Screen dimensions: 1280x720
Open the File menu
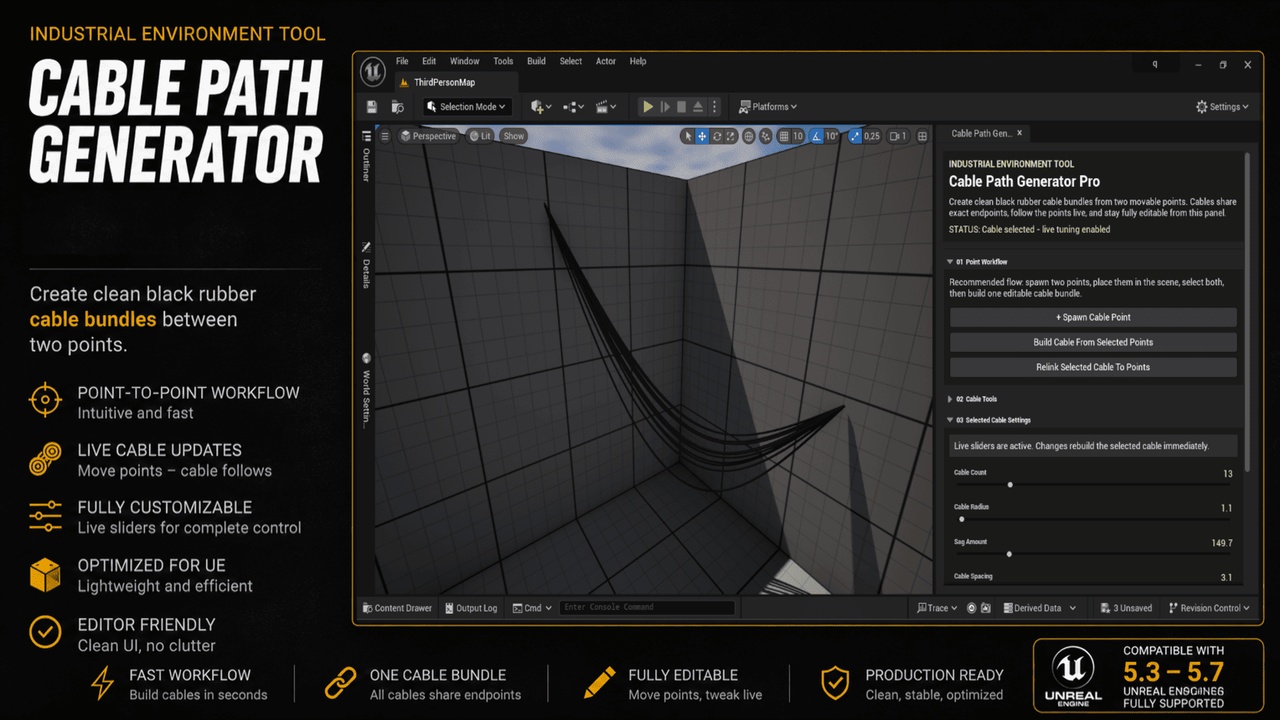(402, 61)
